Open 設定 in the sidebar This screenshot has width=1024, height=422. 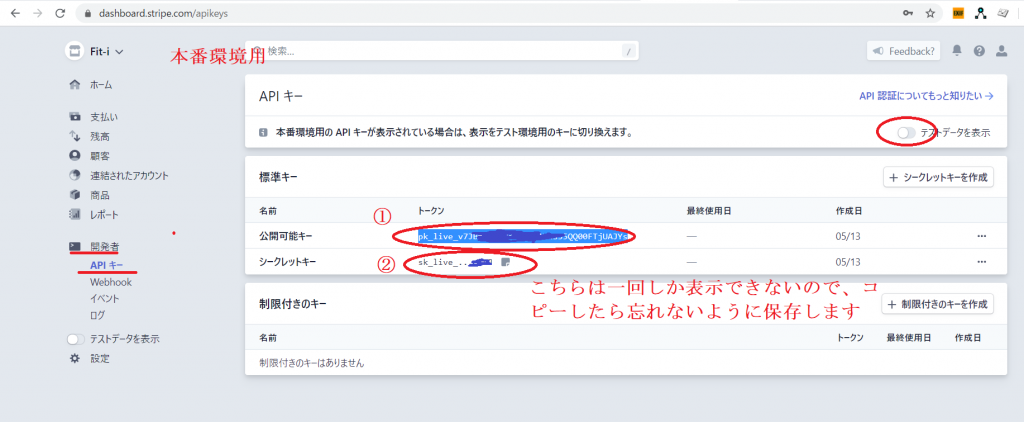pos(100,359)
